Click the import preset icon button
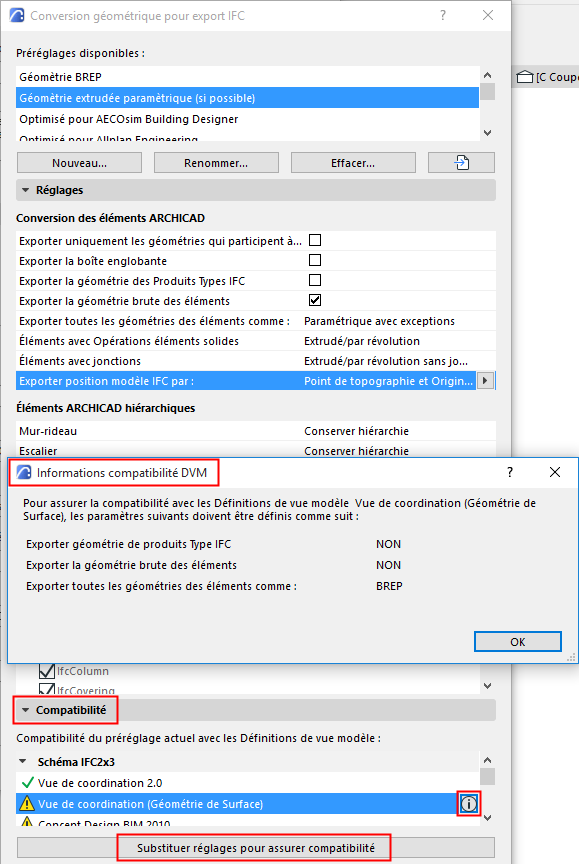 coord(461,163)
